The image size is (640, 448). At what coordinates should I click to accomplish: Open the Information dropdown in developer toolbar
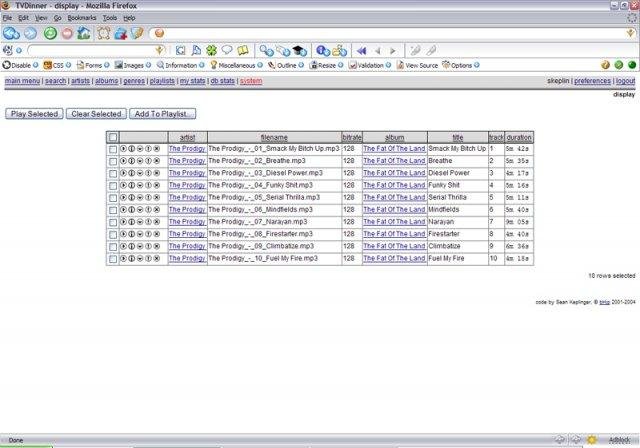[x=181, y=65]
